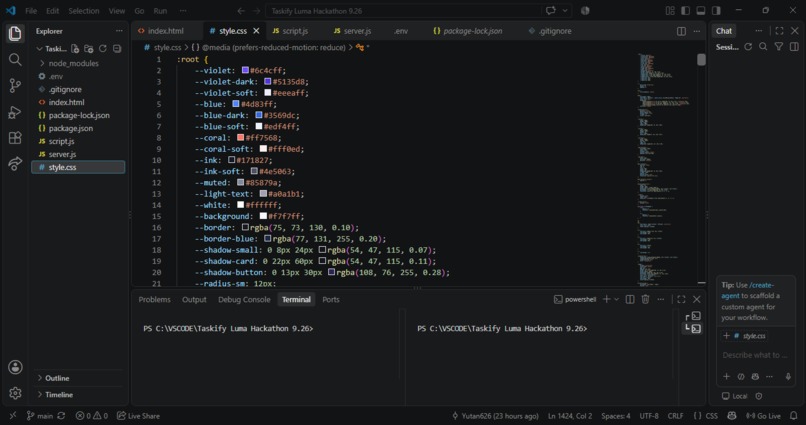Open the Go menu
806x425 pixels.
tap(139, 11)
